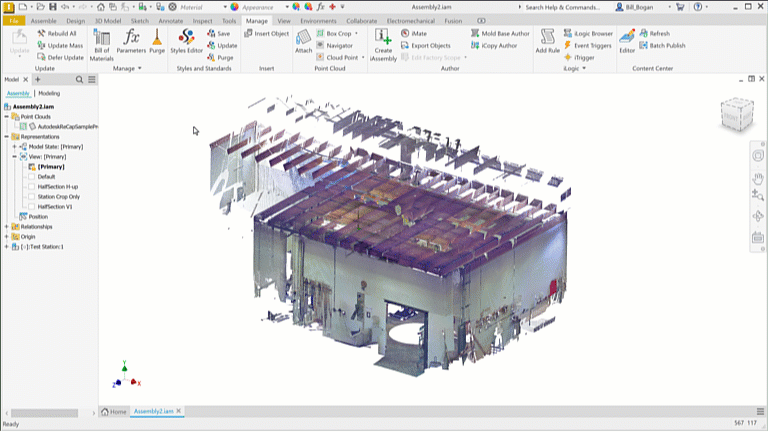Activate the Pan hand navigation tool
This screenshot has width=768, height=432.
[758, 178]
